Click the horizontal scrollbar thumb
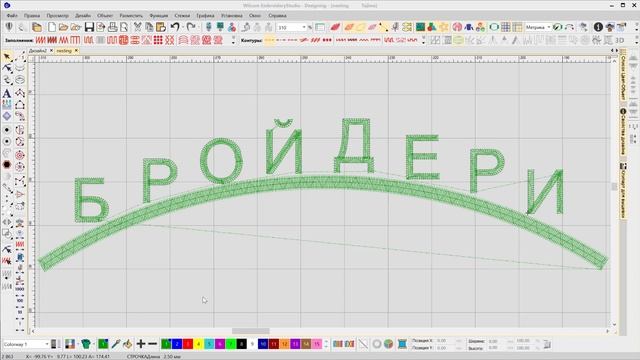 [x=251, y=331]
